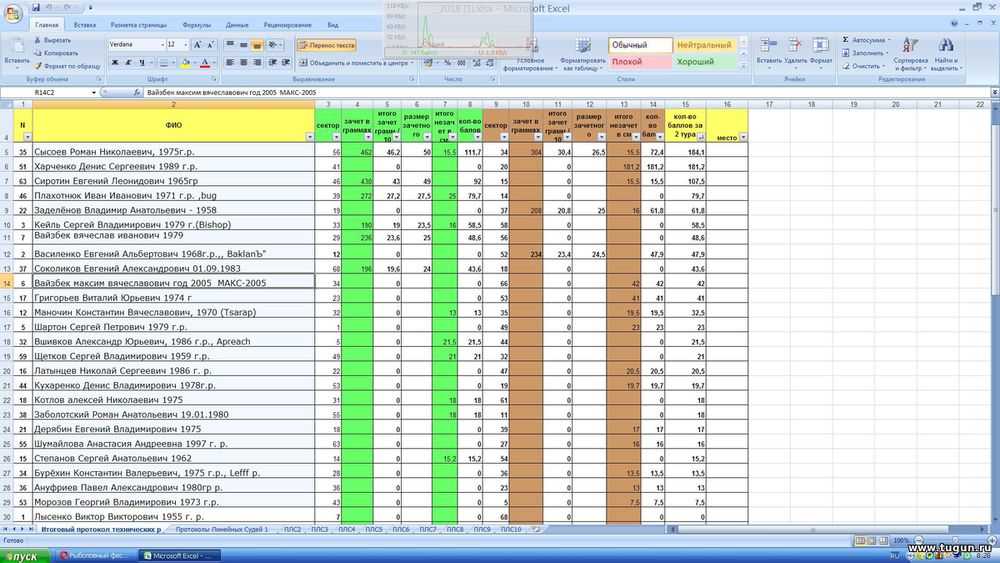Click the Office button logo
The image size is (1000, 563).
[13, 13]
